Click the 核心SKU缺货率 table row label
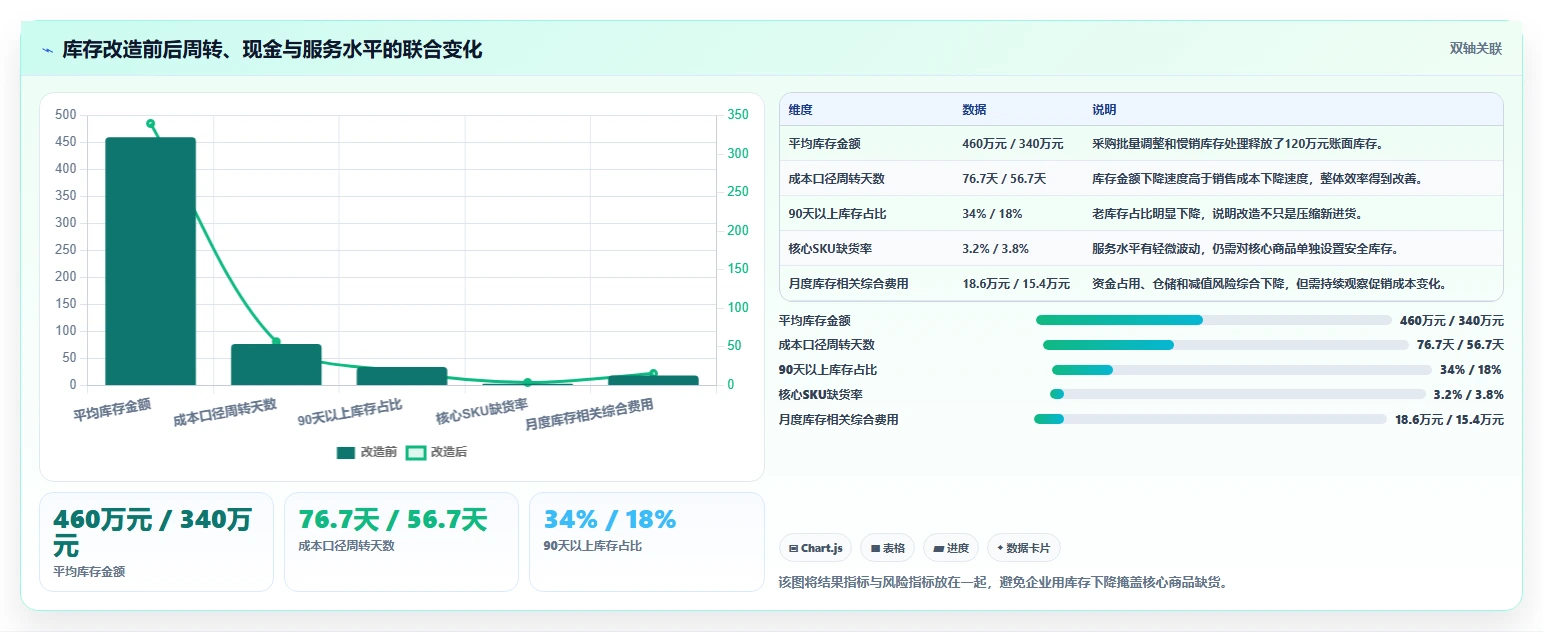 point(830,249)
